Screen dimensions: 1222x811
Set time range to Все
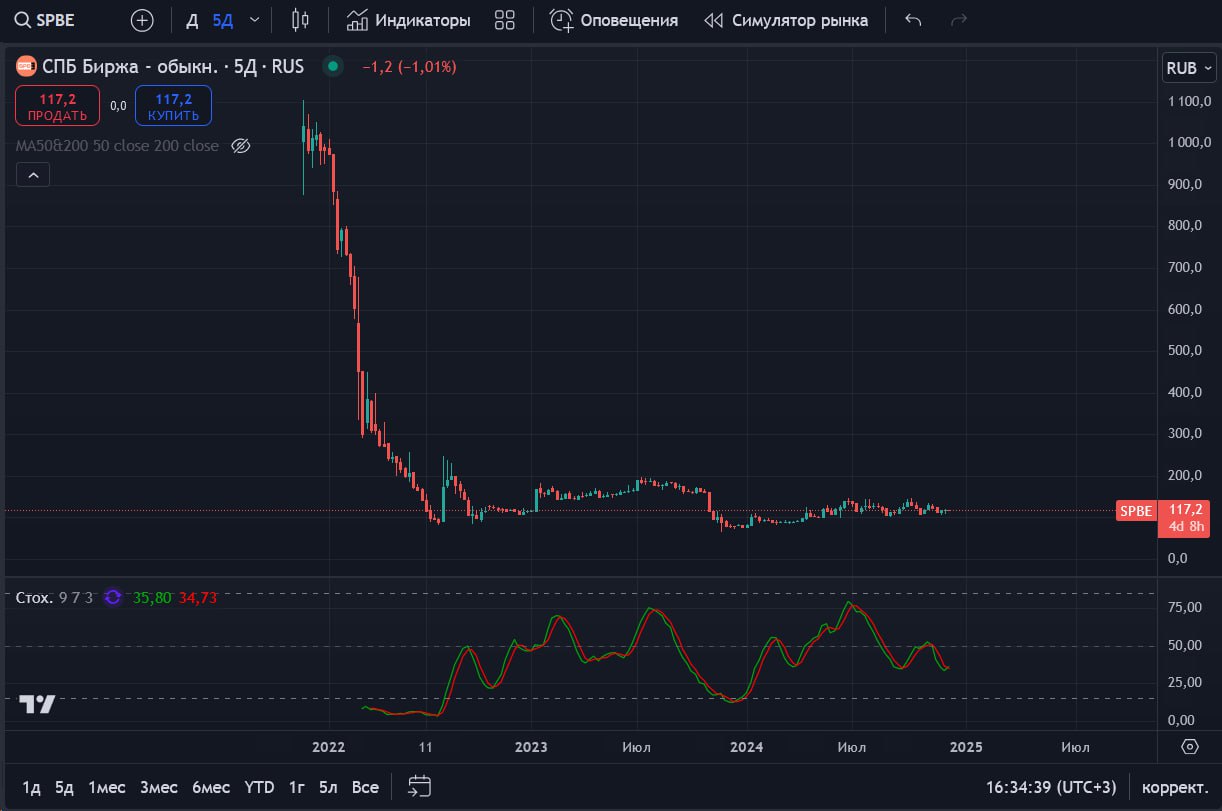(365, 787)
